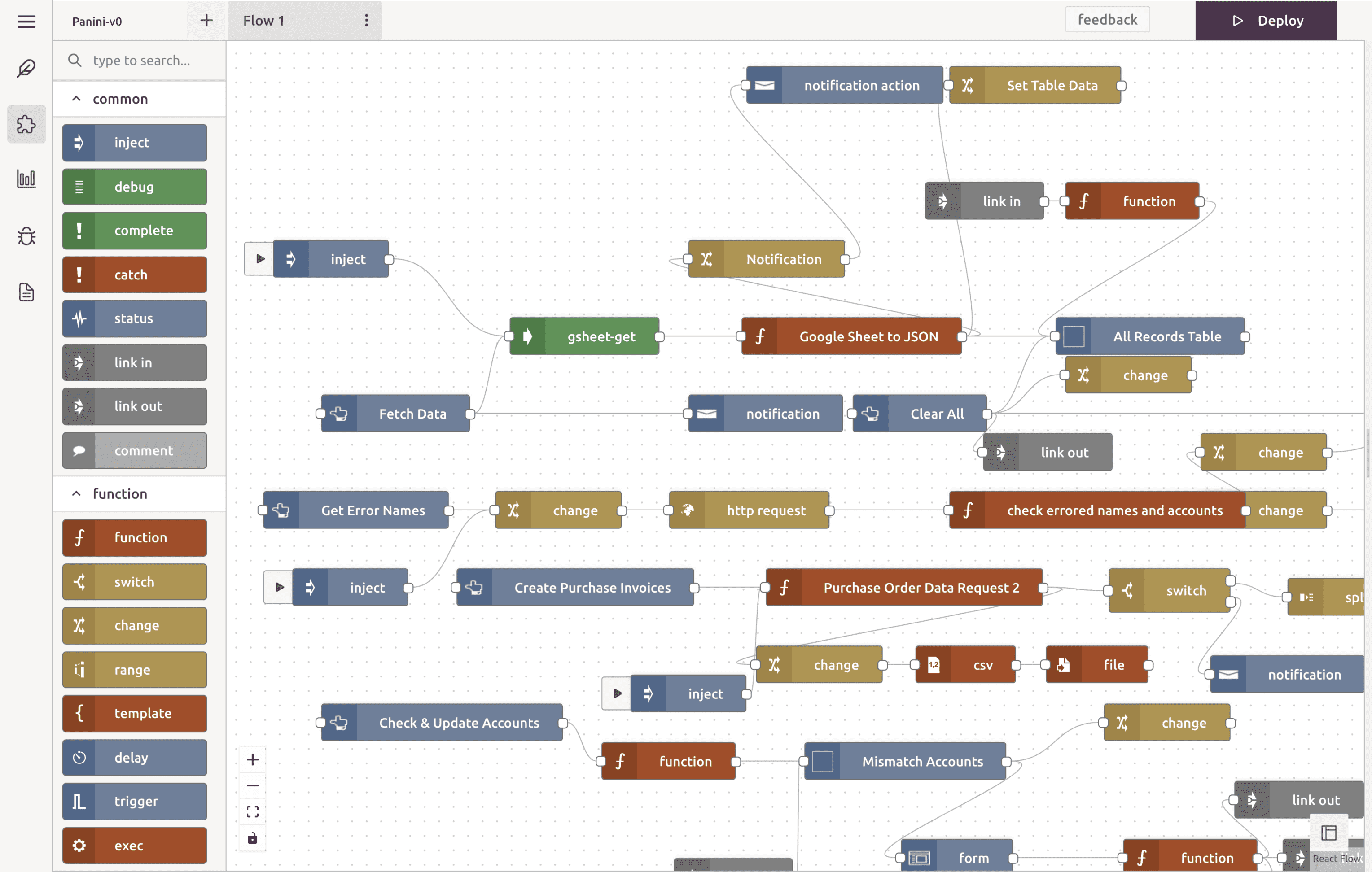Open the feedback button

[1107, 20]
